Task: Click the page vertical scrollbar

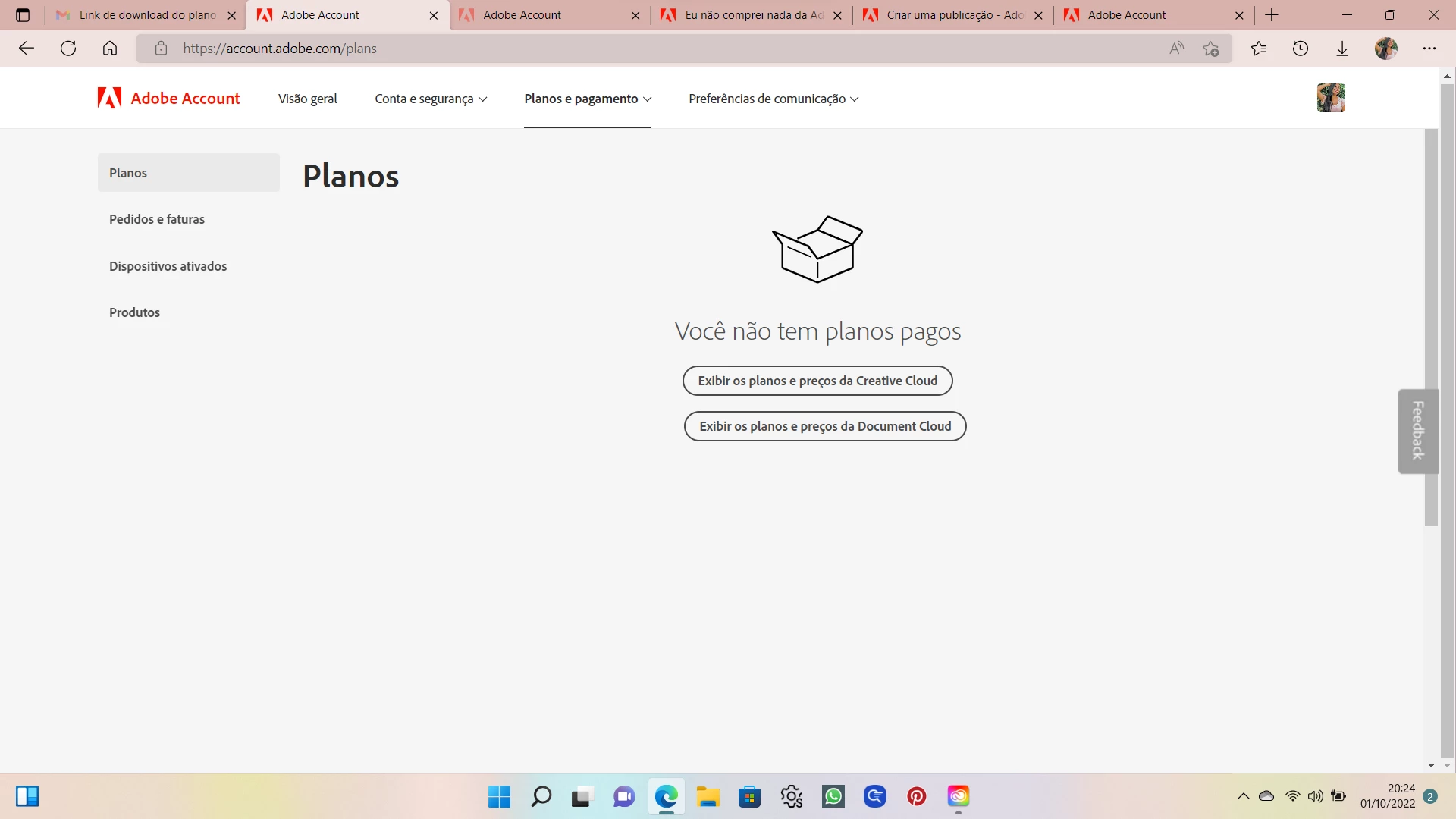Action: click(x=1431, y=326)
